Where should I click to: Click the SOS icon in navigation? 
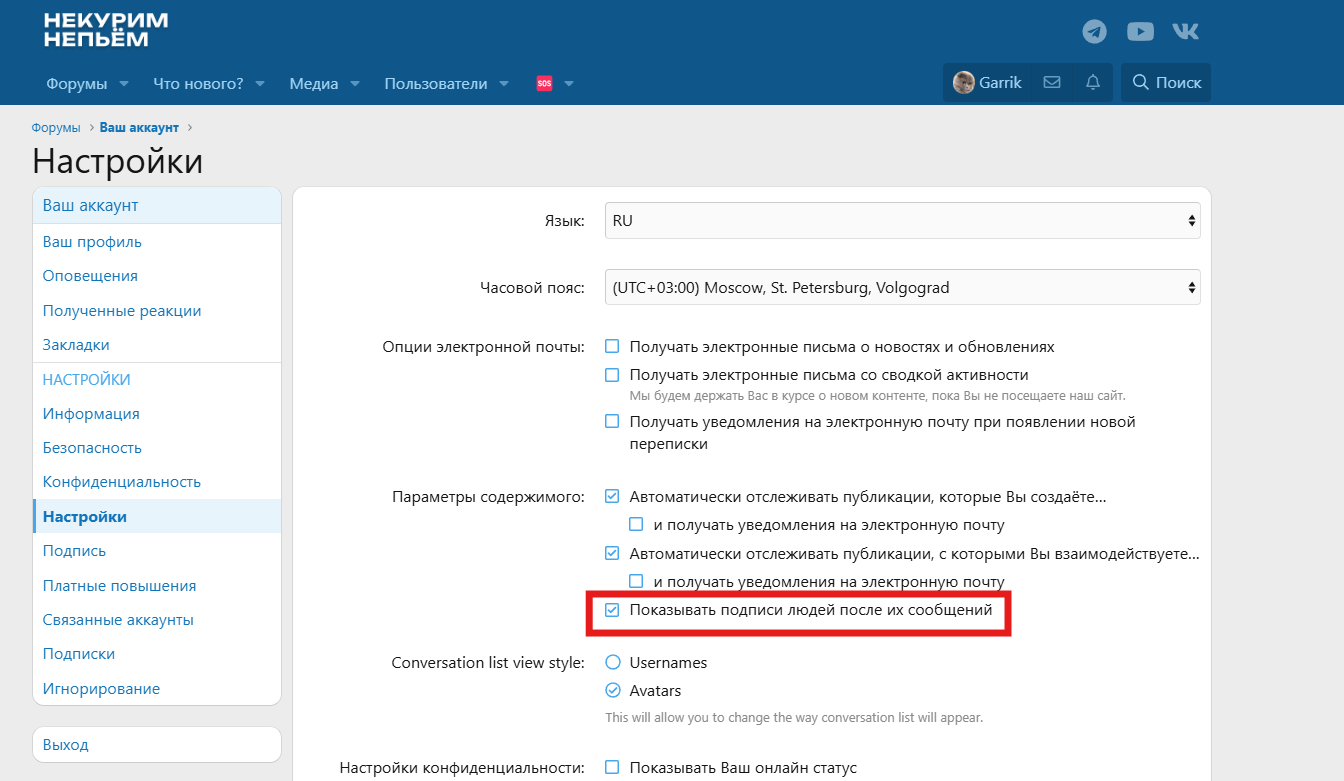coord(544,84)
